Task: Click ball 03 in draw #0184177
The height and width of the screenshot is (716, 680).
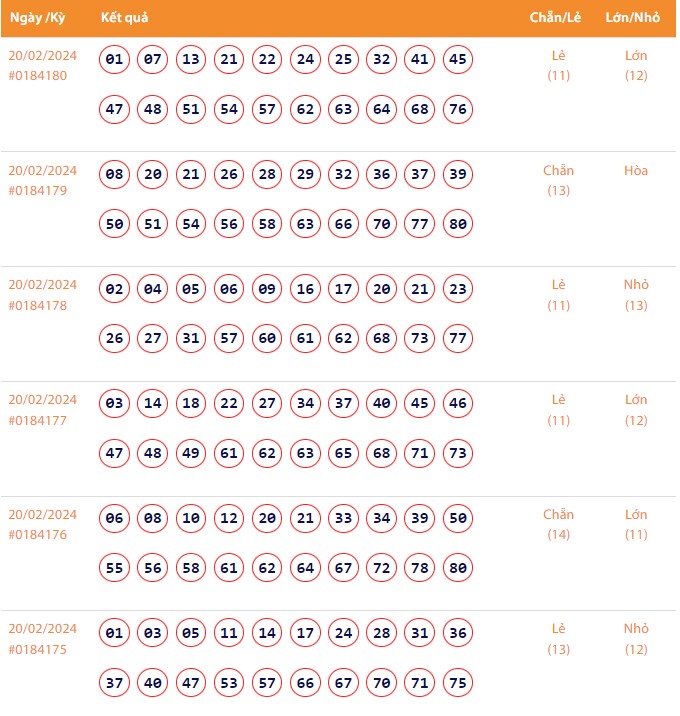Action: [115, 404]
